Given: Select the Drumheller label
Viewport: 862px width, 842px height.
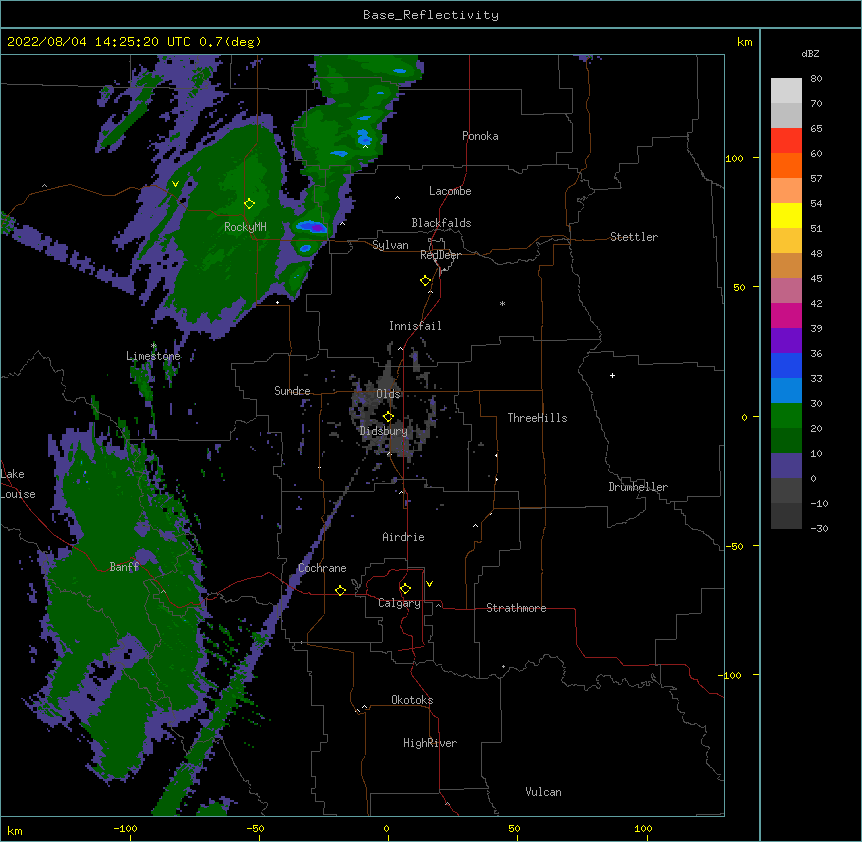Looking at the screenshot, I should click(x=638, y=487).
